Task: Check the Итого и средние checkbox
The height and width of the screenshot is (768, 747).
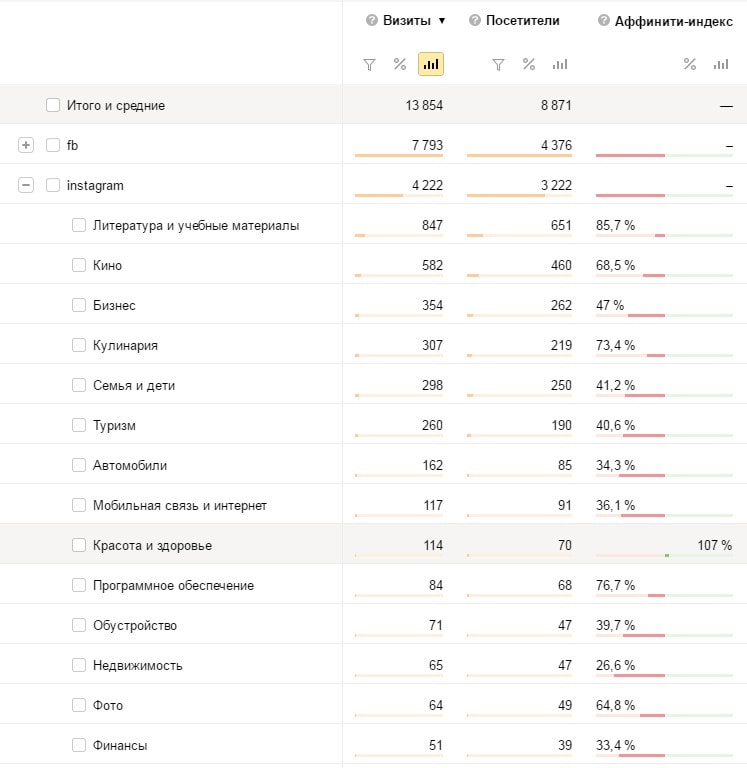Action: (x=53, y=105)
